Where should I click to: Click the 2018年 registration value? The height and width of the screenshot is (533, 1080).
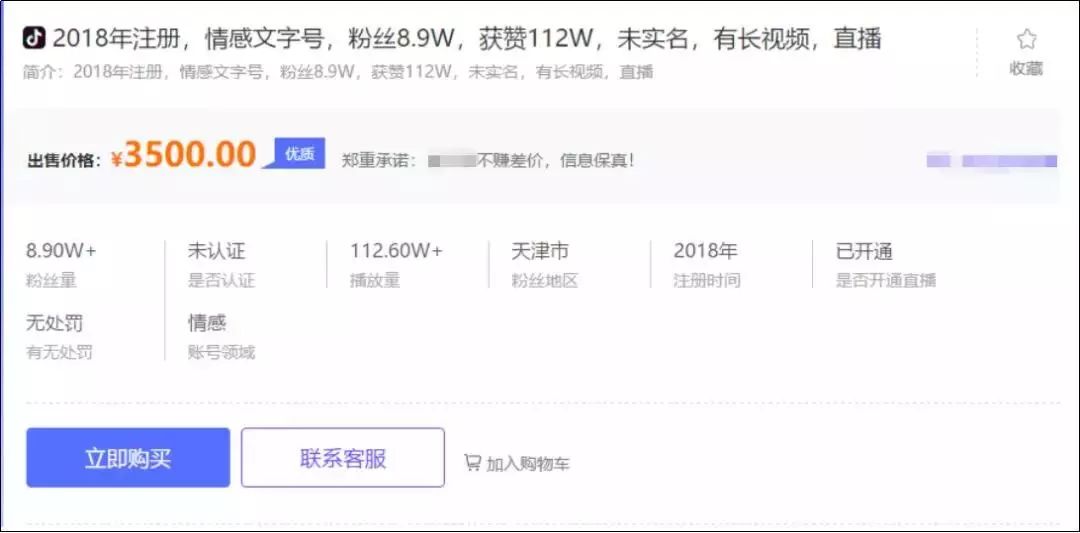tap(705, 251)
